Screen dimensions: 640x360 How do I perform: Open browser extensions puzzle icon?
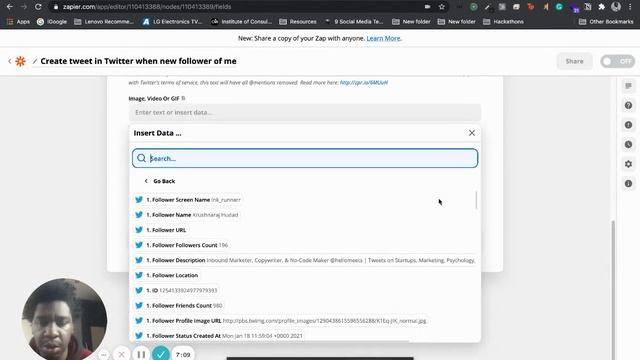coord(602,7)
